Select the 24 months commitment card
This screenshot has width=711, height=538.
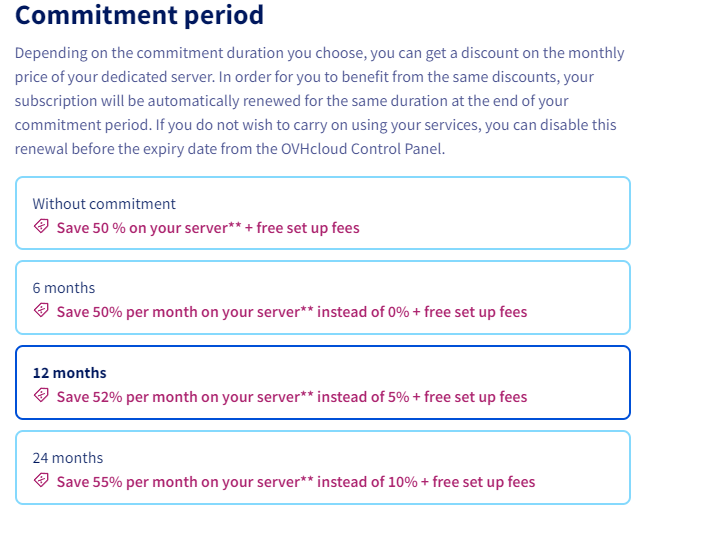[x=323, y=467]
